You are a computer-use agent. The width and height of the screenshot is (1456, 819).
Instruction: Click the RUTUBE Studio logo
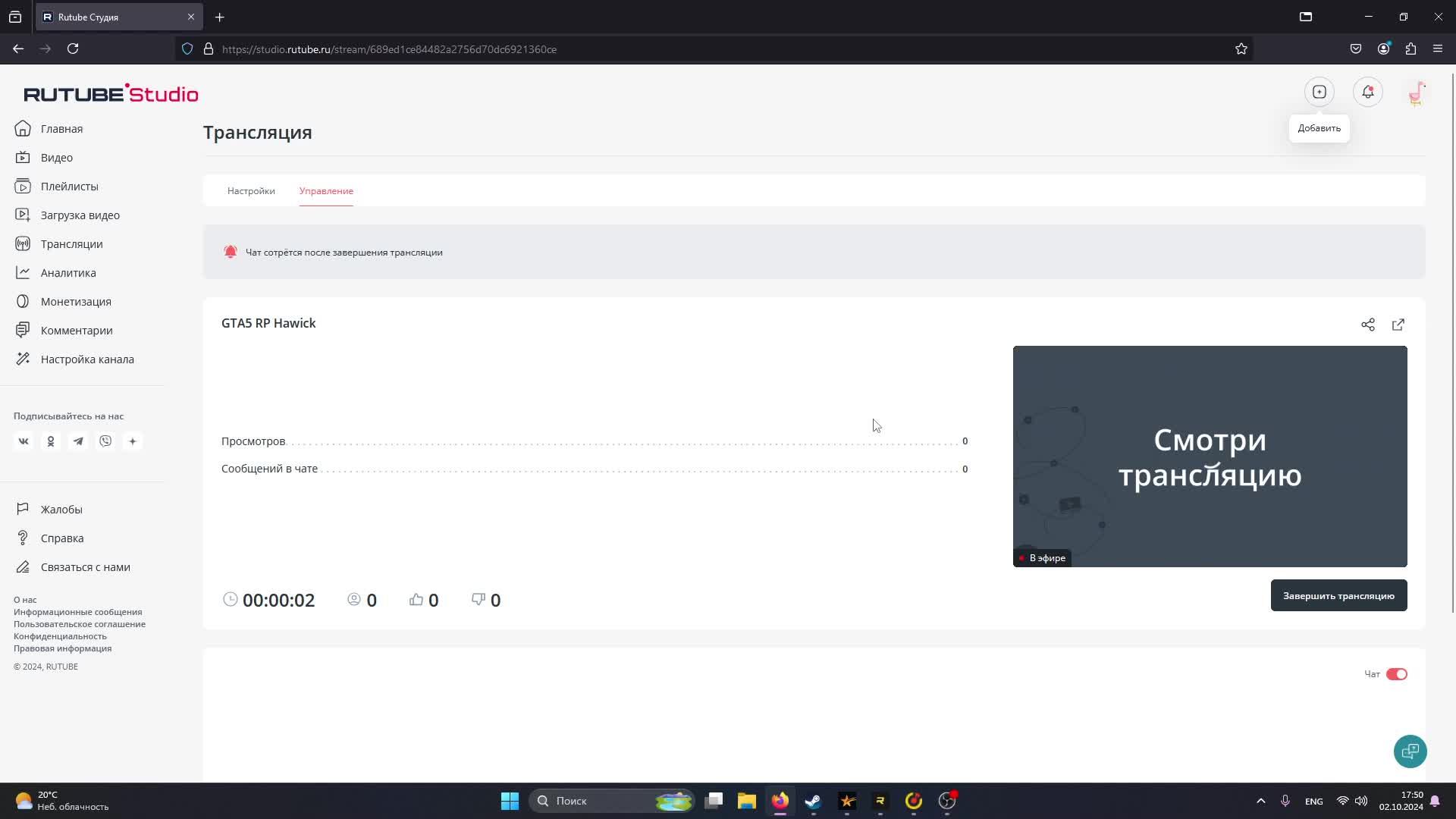(111, 93)
